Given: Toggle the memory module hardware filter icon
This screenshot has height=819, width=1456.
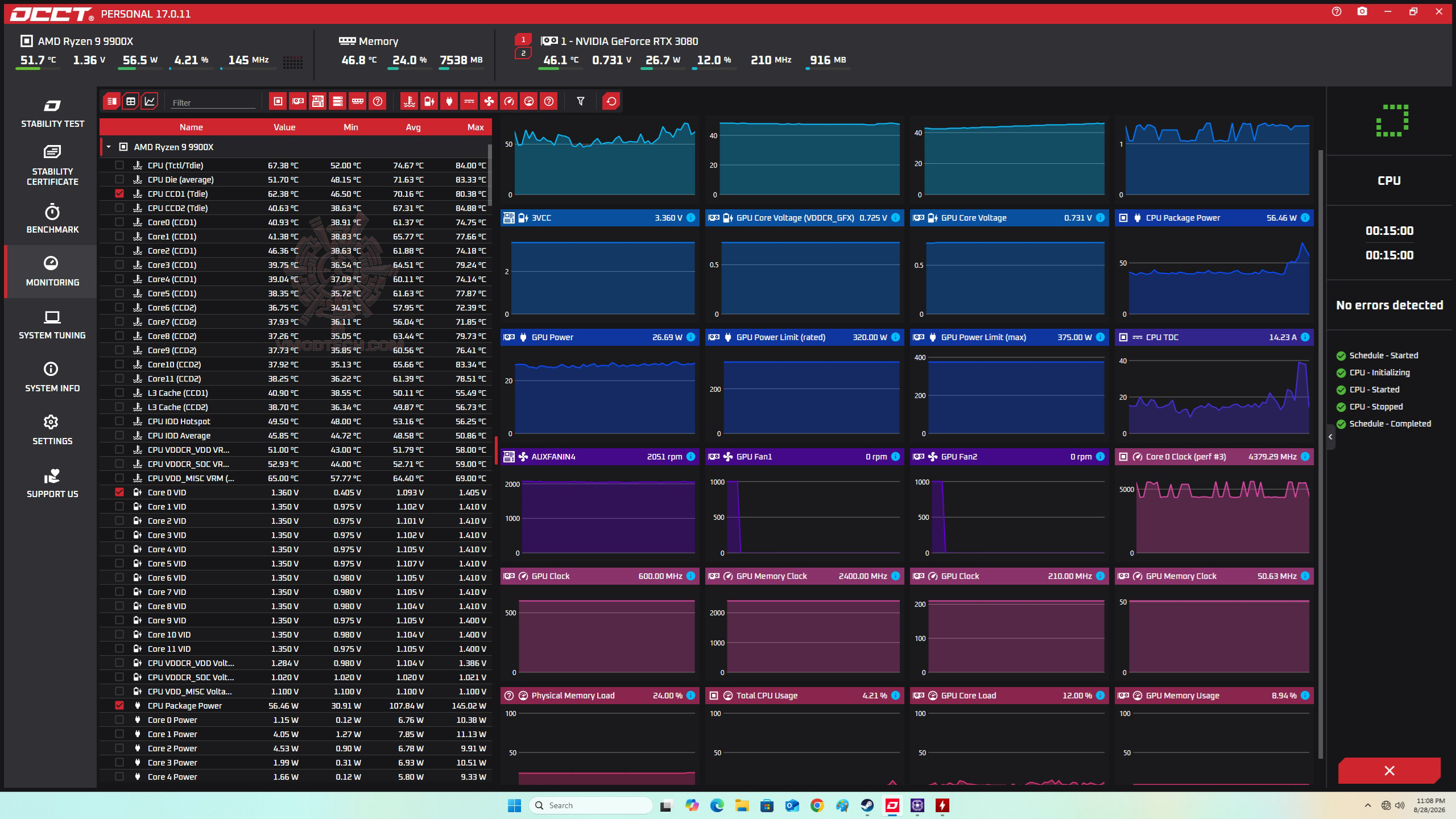Looking at the screenshot, I should [358, 102].
